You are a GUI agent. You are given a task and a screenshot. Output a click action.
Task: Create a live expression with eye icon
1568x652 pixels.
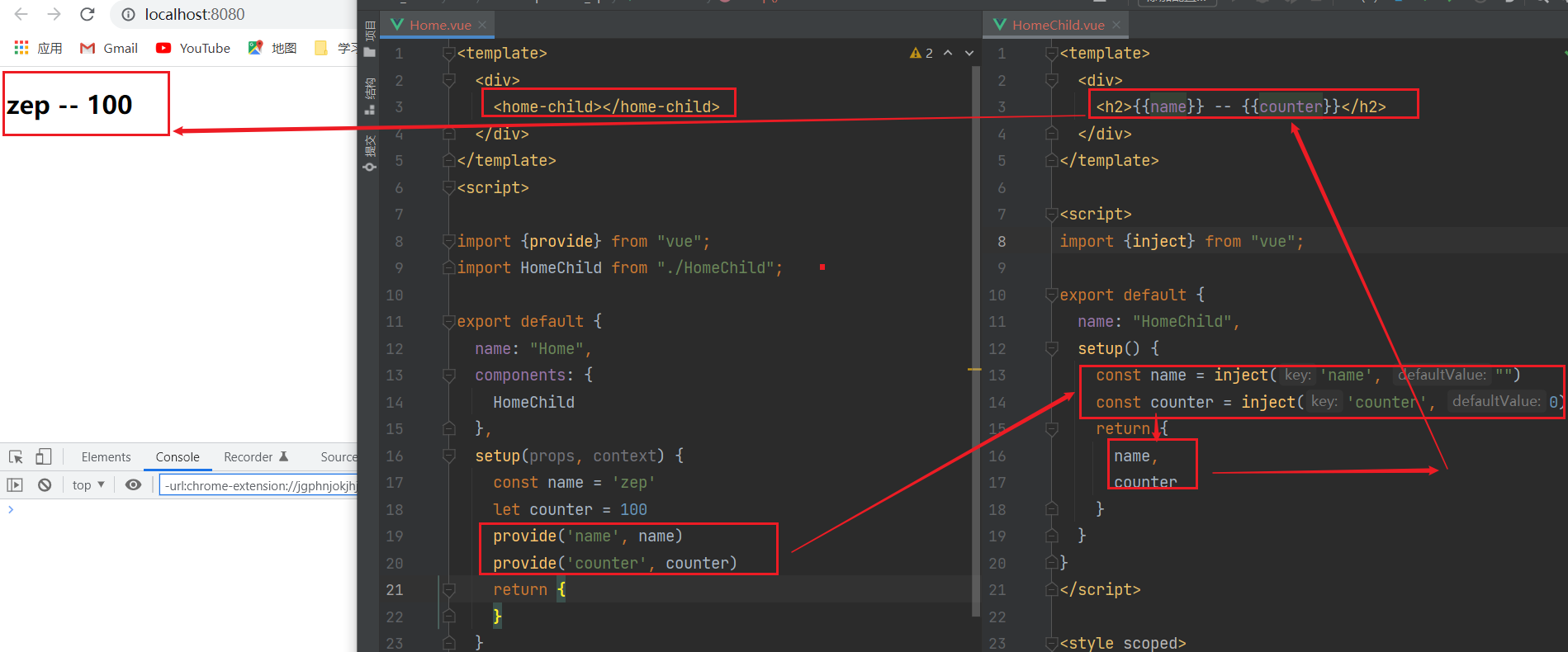133,485
